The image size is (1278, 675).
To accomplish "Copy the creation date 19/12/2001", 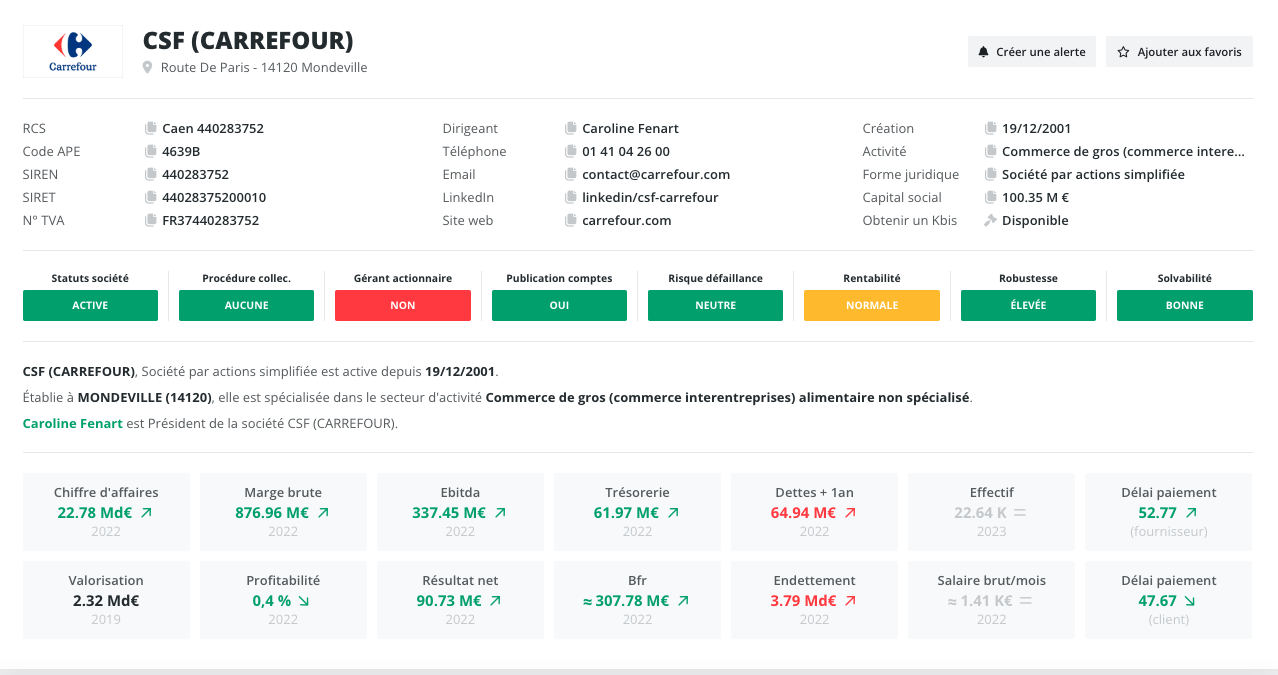I will 991,128.
